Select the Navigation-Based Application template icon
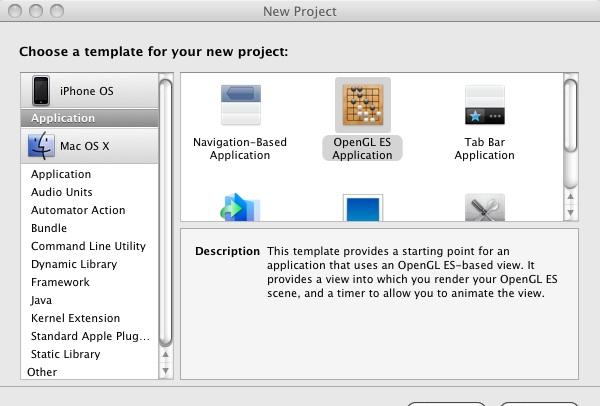This screenshot has height=406, width=600. pos(241,104)
